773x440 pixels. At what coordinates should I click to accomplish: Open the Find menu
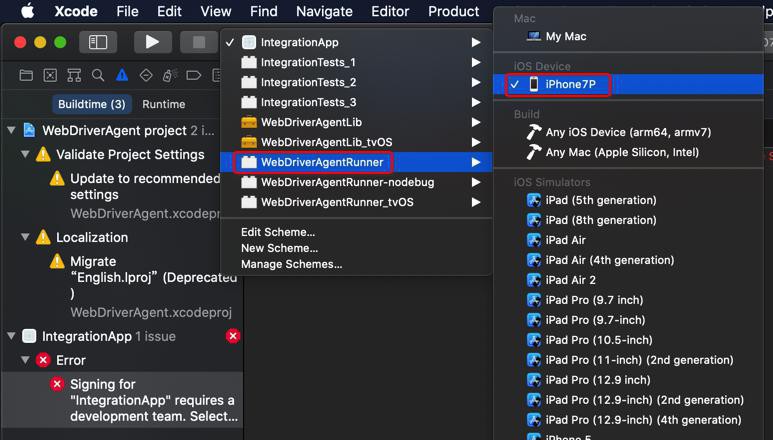[263, 11]
